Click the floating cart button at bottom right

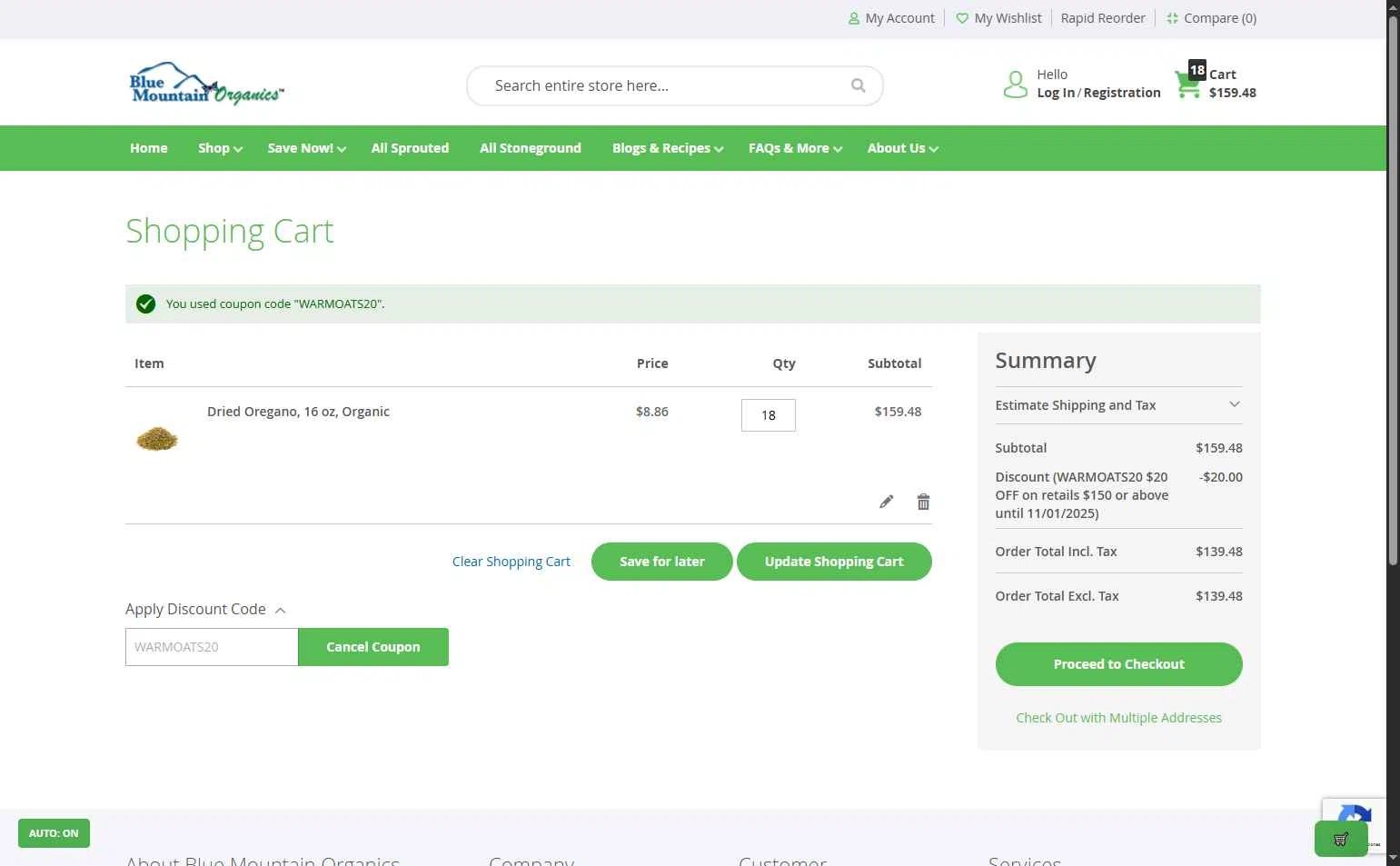1341,839
